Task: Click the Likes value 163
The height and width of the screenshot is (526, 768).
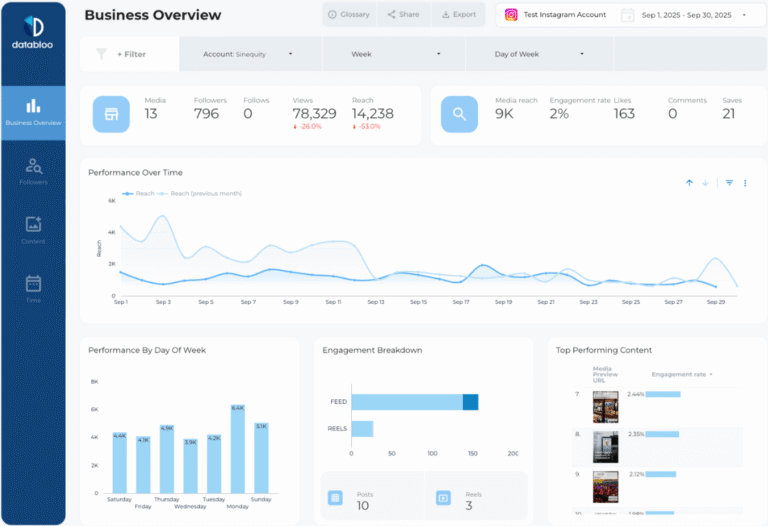Action: [624, 114]
